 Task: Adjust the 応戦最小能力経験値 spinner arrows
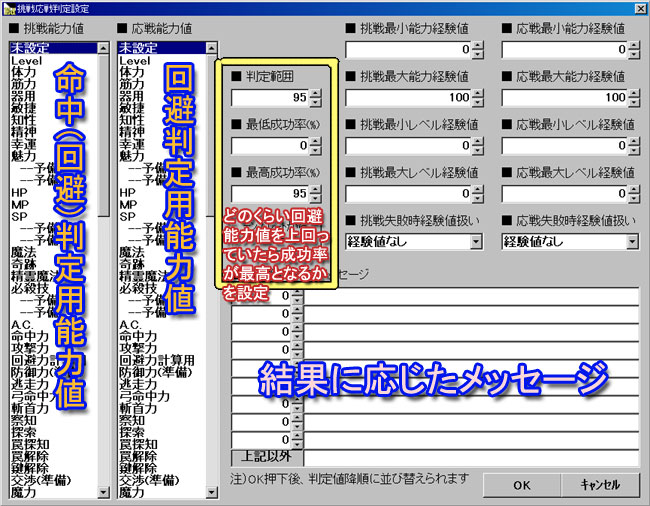[x=634, y=50]
